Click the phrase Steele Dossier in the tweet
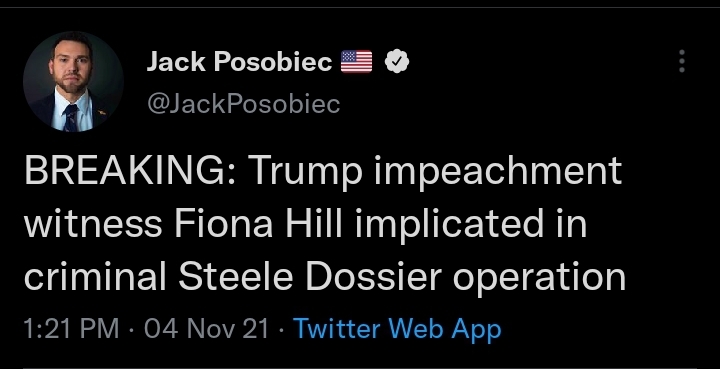This screenshot has width=720, height=369. [310, 277]
